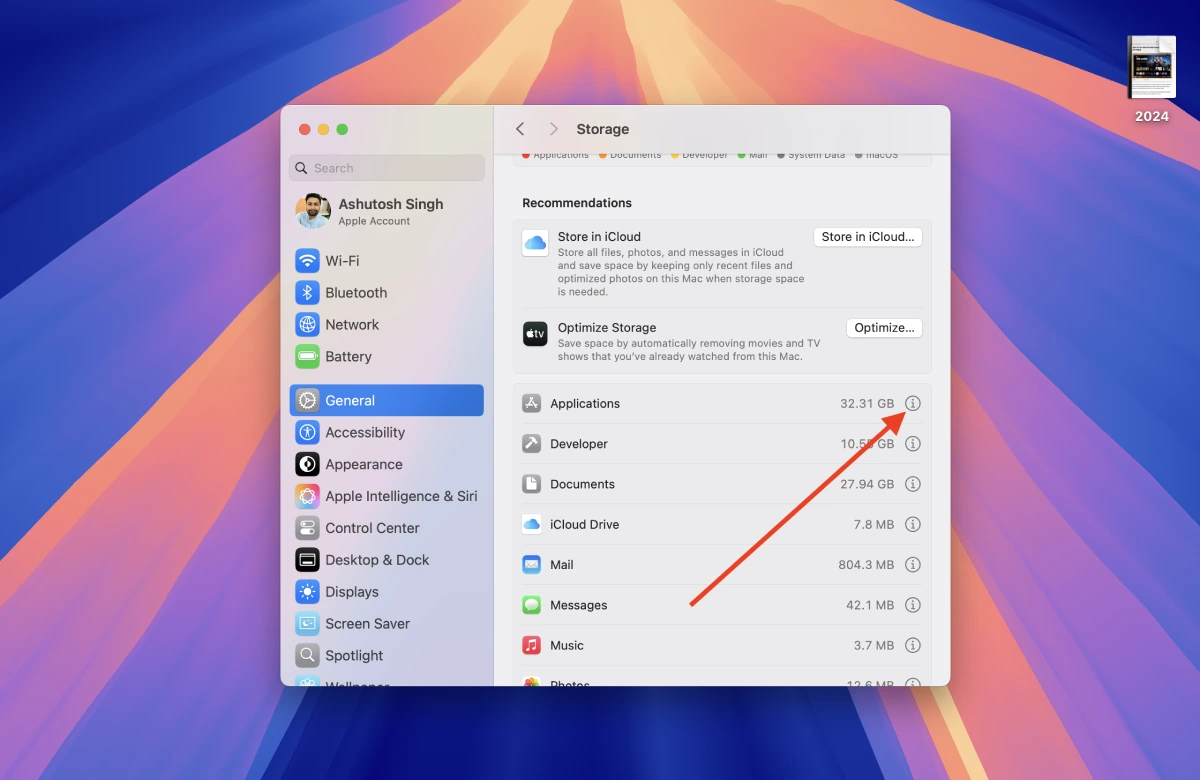Select the 2024 file on desktop
Screen dimensions: 1200x780
click(x=1152, y=79)
